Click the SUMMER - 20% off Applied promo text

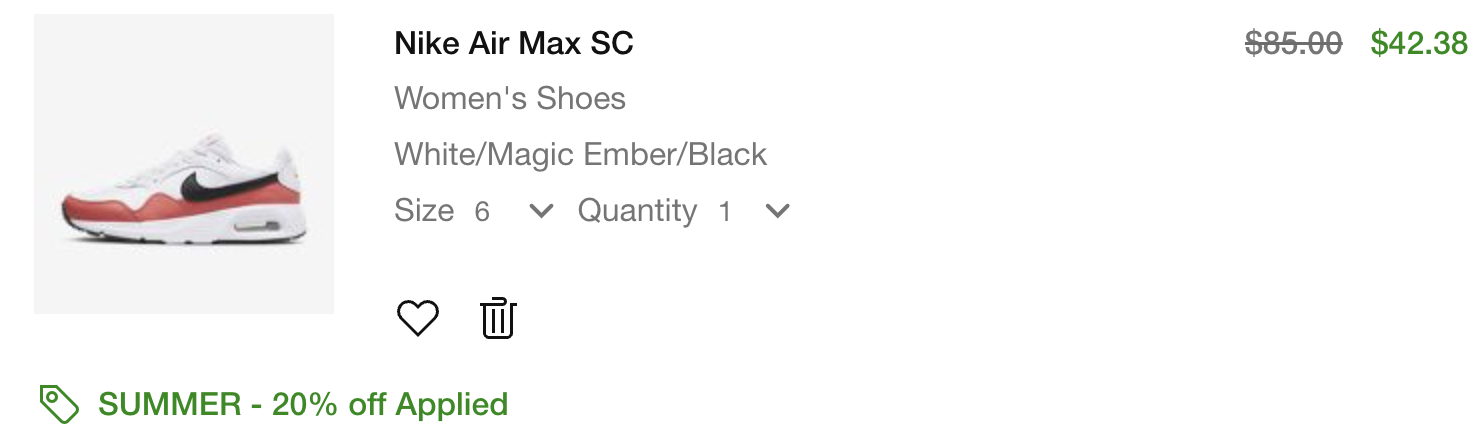pos(303,404)
